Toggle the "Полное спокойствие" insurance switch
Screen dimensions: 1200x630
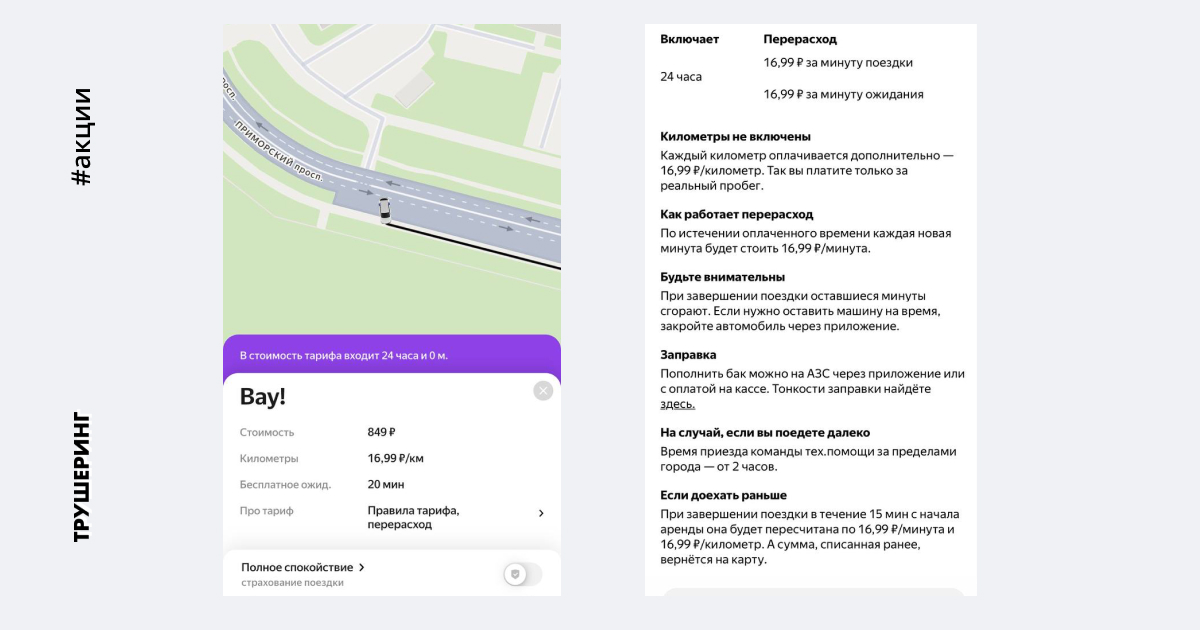[x=522, y=574]
